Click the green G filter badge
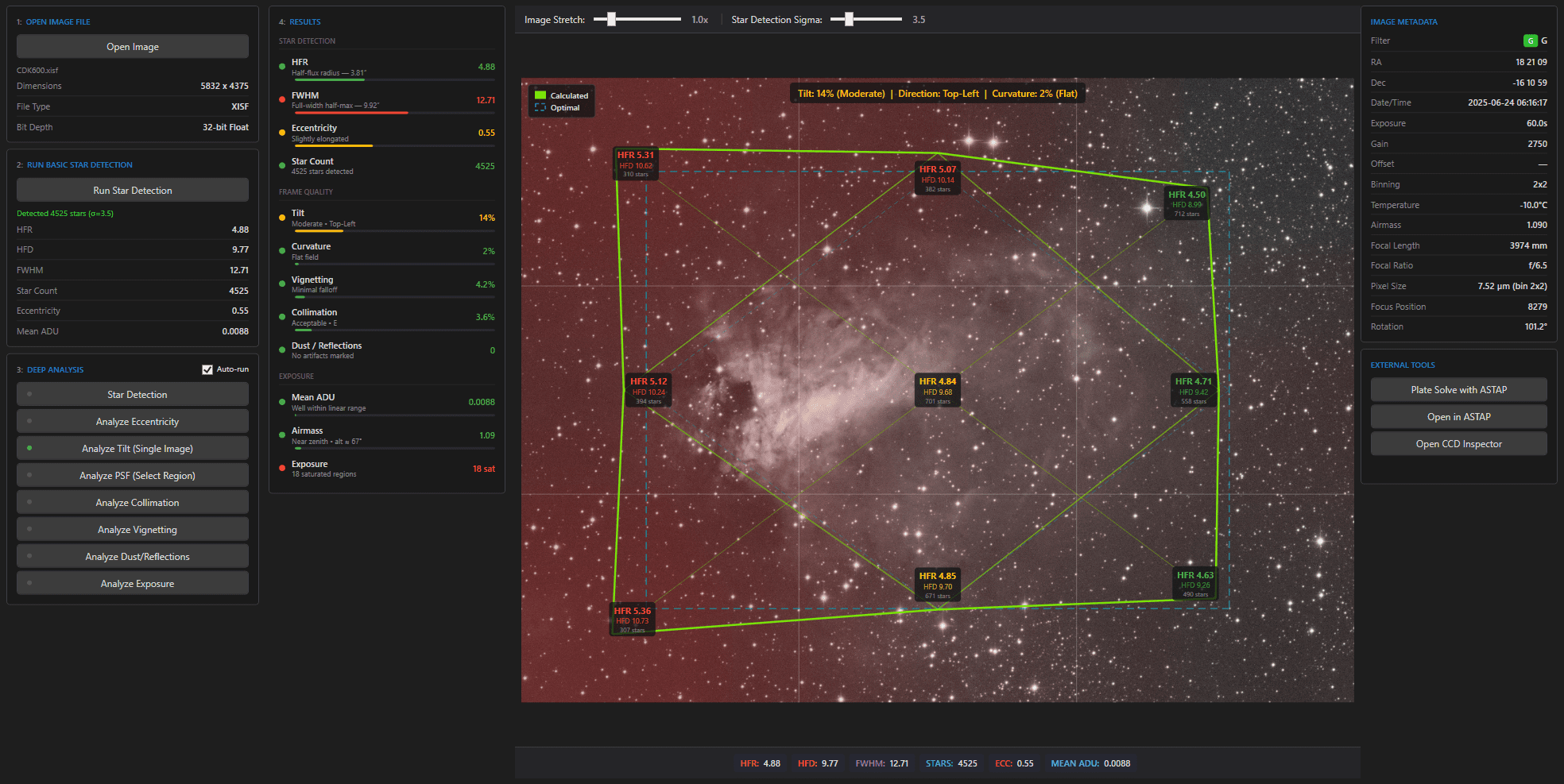Screen dimensions: 1564x784 click(x=1530, y=41)
